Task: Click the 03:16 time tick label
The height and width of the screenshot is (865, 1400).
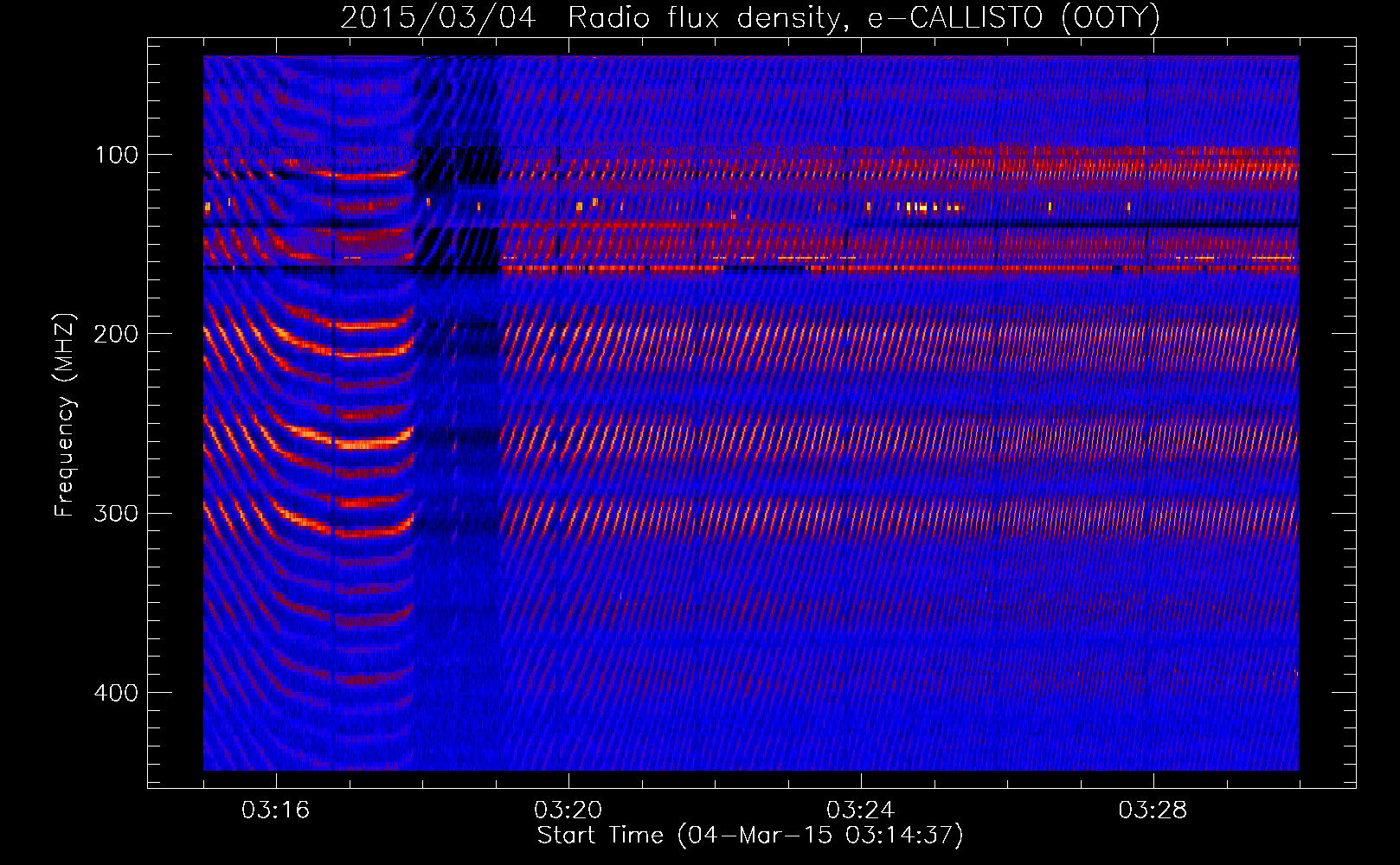Action: pos(275,811)
